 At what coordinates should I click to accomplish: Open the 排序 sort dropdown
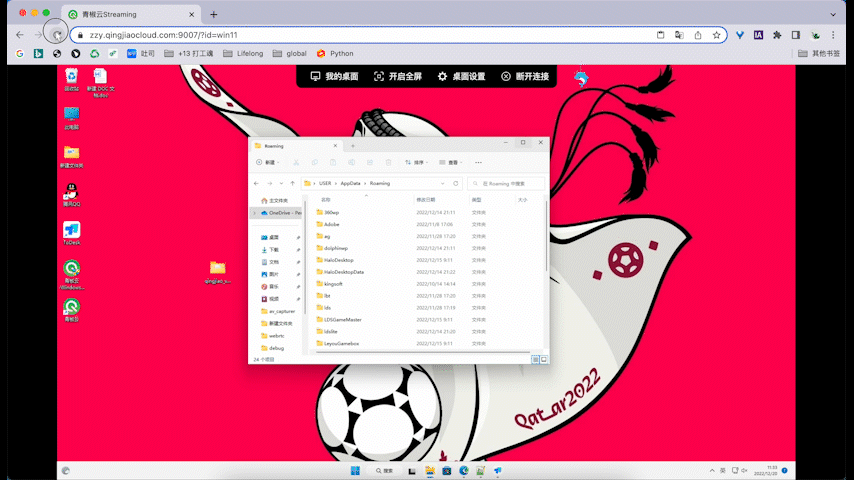417,162
